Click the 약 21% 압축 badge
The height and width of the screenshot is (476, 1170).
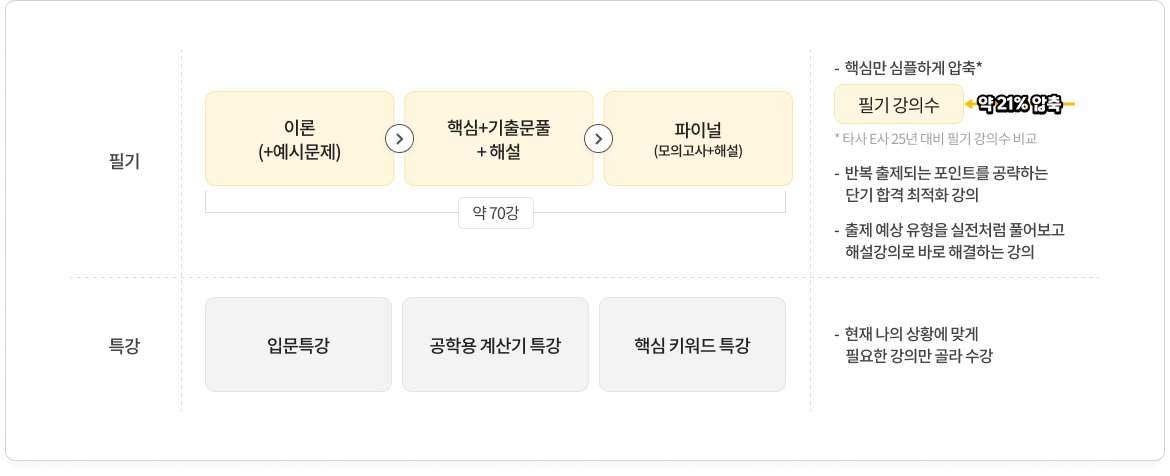click(1019, 102)
